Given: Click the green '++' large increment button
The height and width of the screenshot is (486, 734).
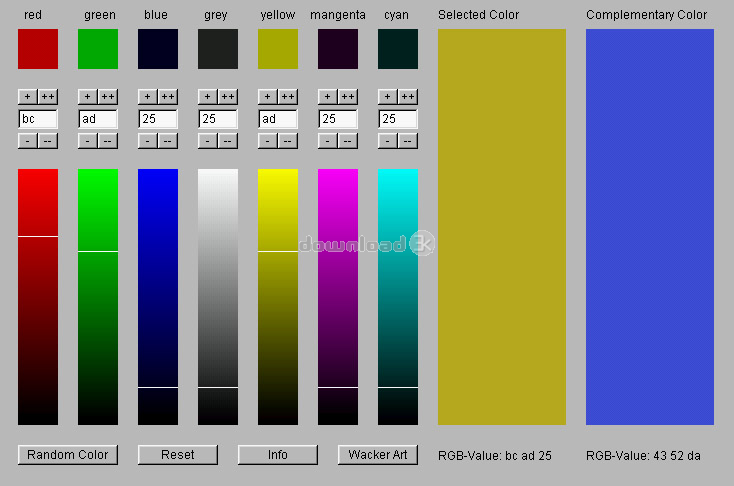Looking at the screenshot, I should pyautogui.click(x=108, y=96).
